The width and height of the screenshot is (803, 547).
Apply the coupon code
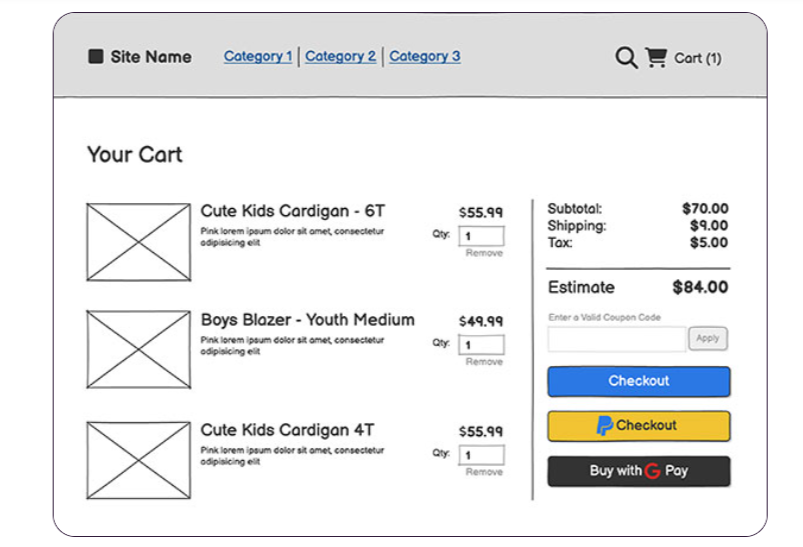coord(707,339)
